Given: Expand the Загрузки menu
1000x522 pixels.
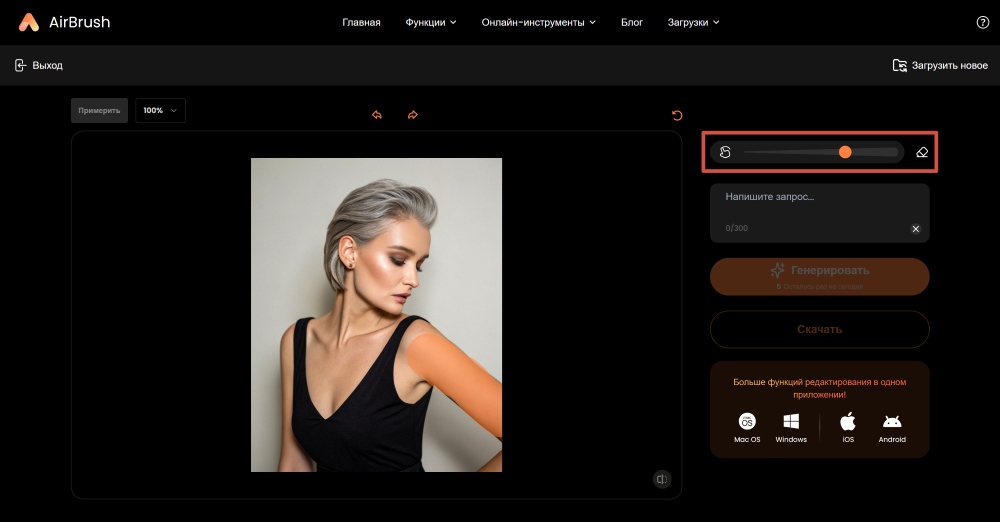Looking at the screenshot, I should [x=693, y=22].
